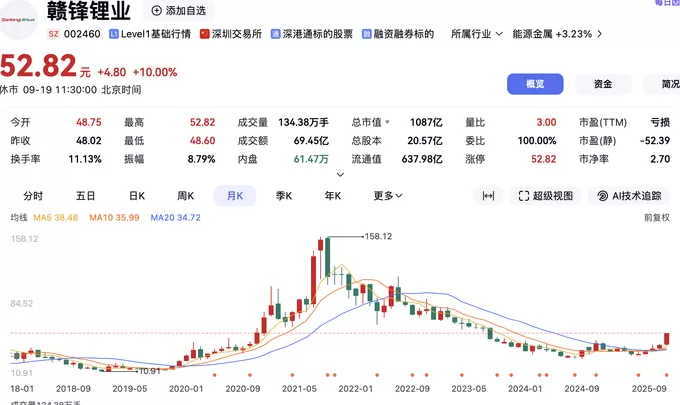Switch to the 资金 tab
Image resolution: width=680 pixels, height=405 pixels.
[x=603, y=84]
